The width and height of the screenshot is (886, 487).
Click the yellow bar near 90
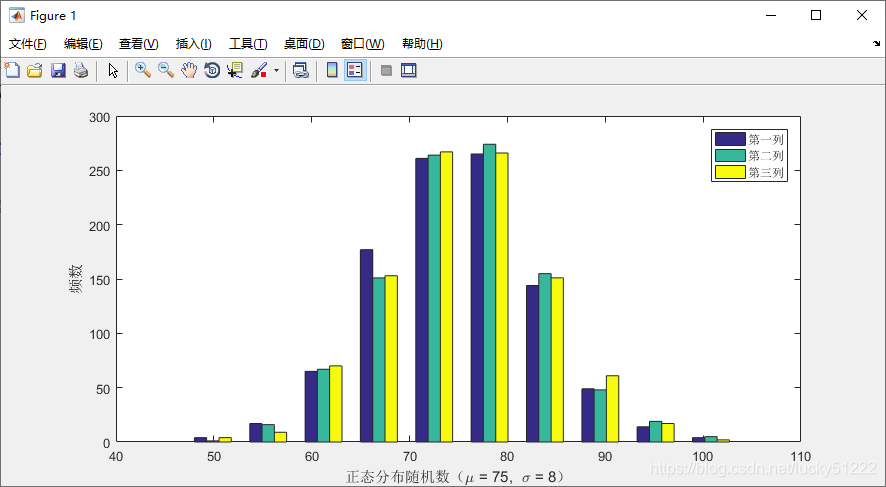(x=612, y=408)
